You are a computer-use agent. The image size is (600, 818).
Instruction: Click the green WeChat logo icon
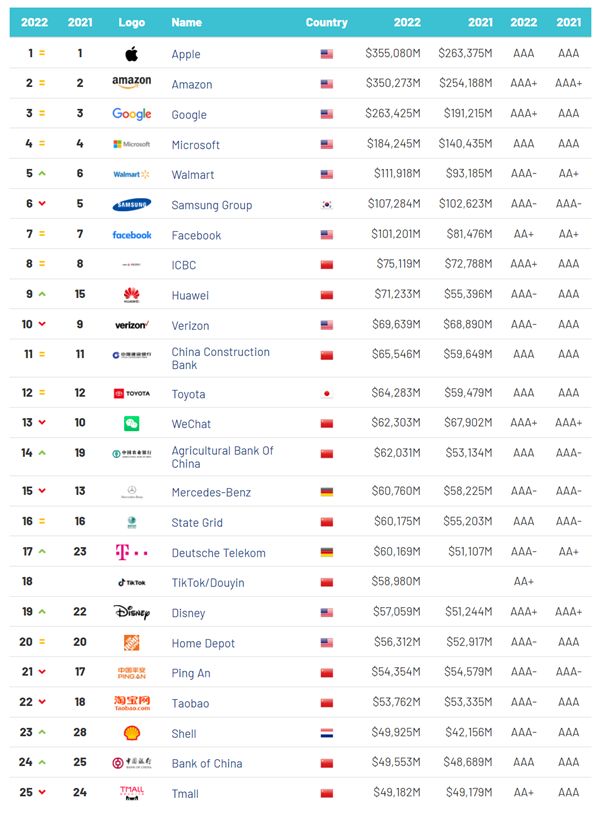(x=131, y=423)
